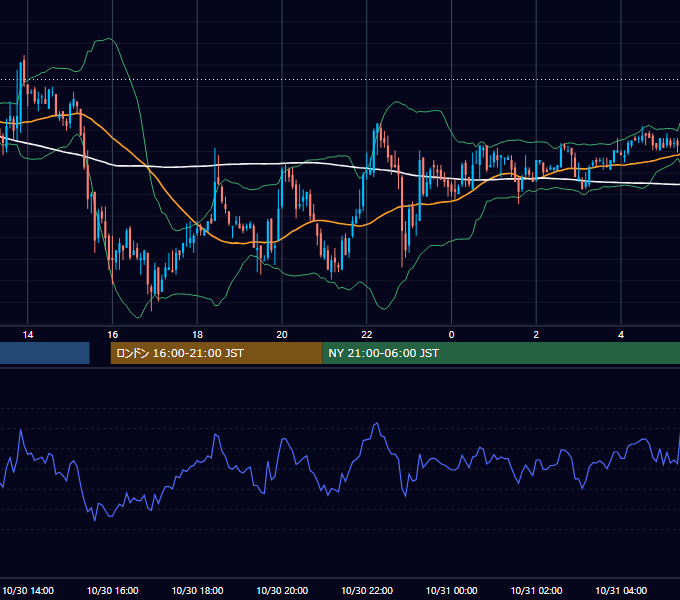Click the 0 hour axis label
Viewport: 680px width, 600px height.
[x=451, y=335]
